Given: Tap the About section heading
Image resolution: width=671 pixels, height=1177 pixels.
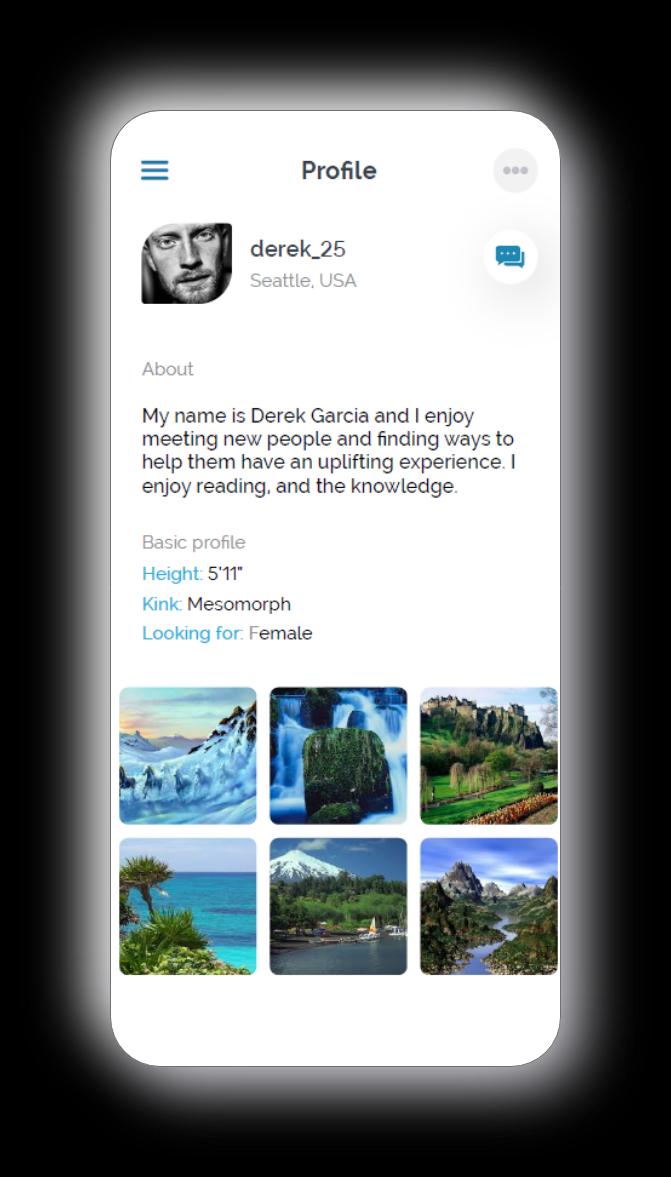Looking at the screenshot, I should 167,369.
